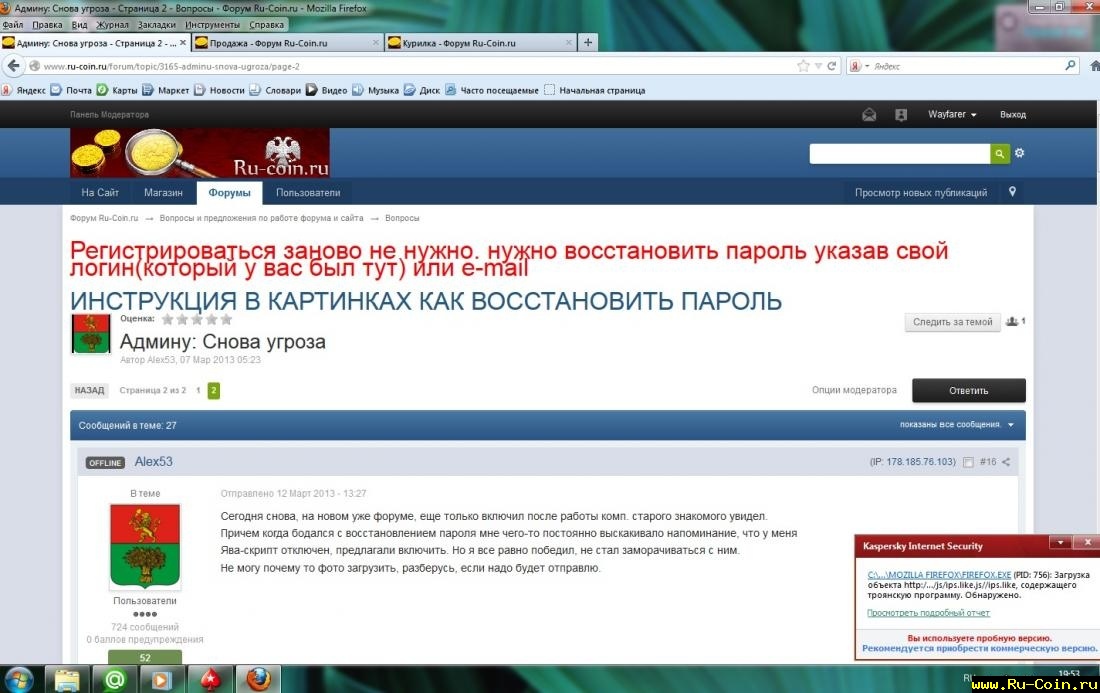
Task: Click the Вопросы breadcrumb link
Action: 402,218
